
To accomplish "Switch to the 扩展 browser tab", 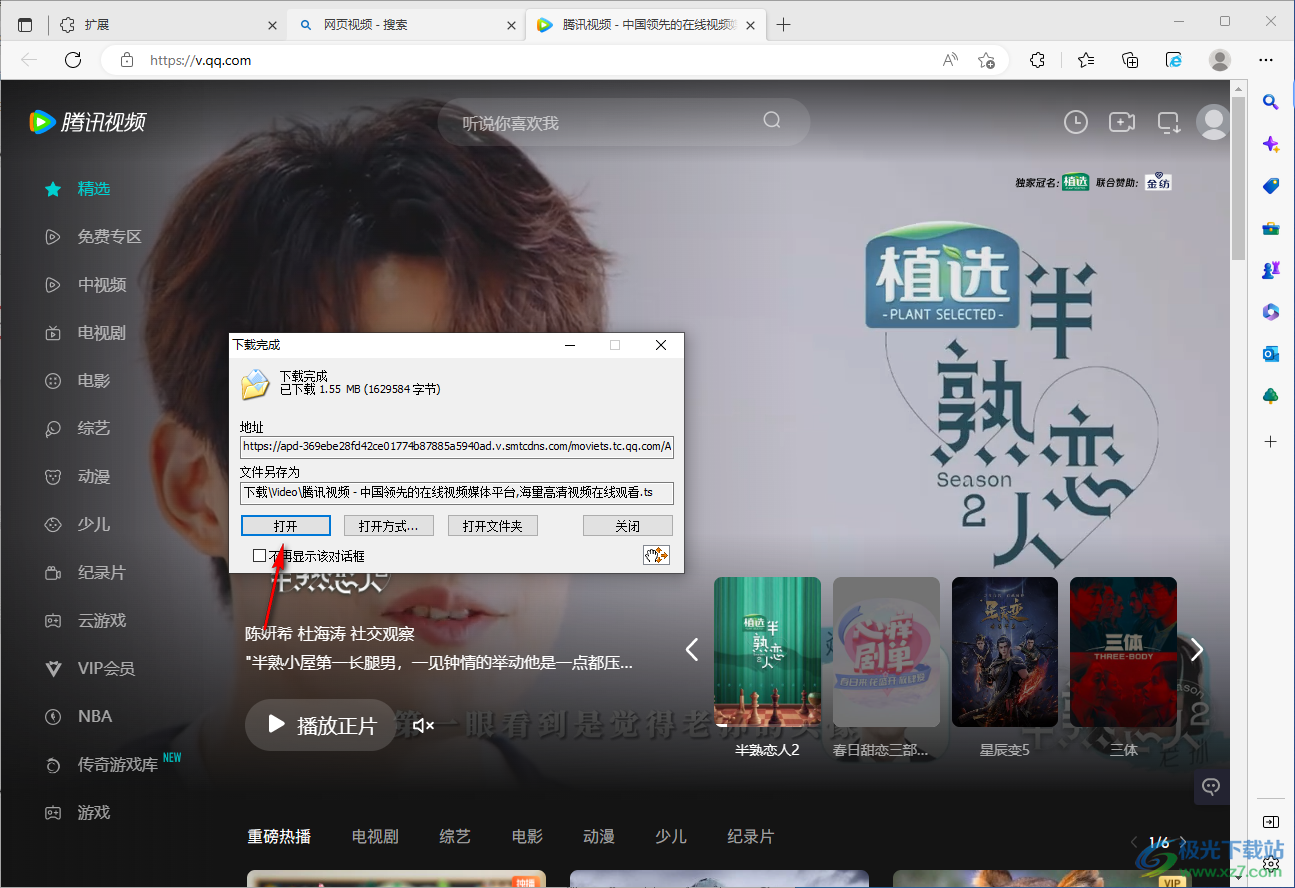I will click(168, 24).
